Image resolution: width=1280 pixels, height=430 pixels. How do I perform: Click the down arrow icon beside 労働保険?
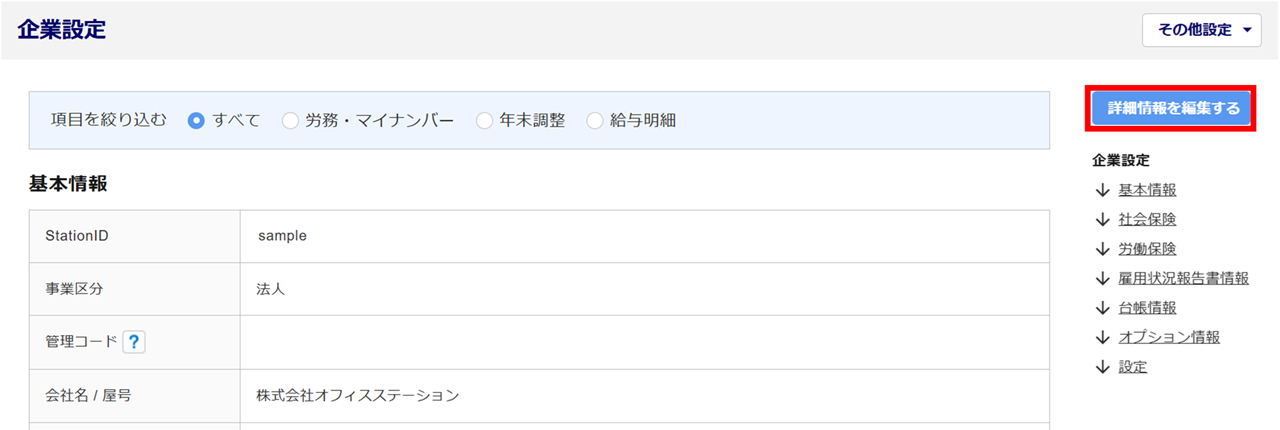[1103, 249]
